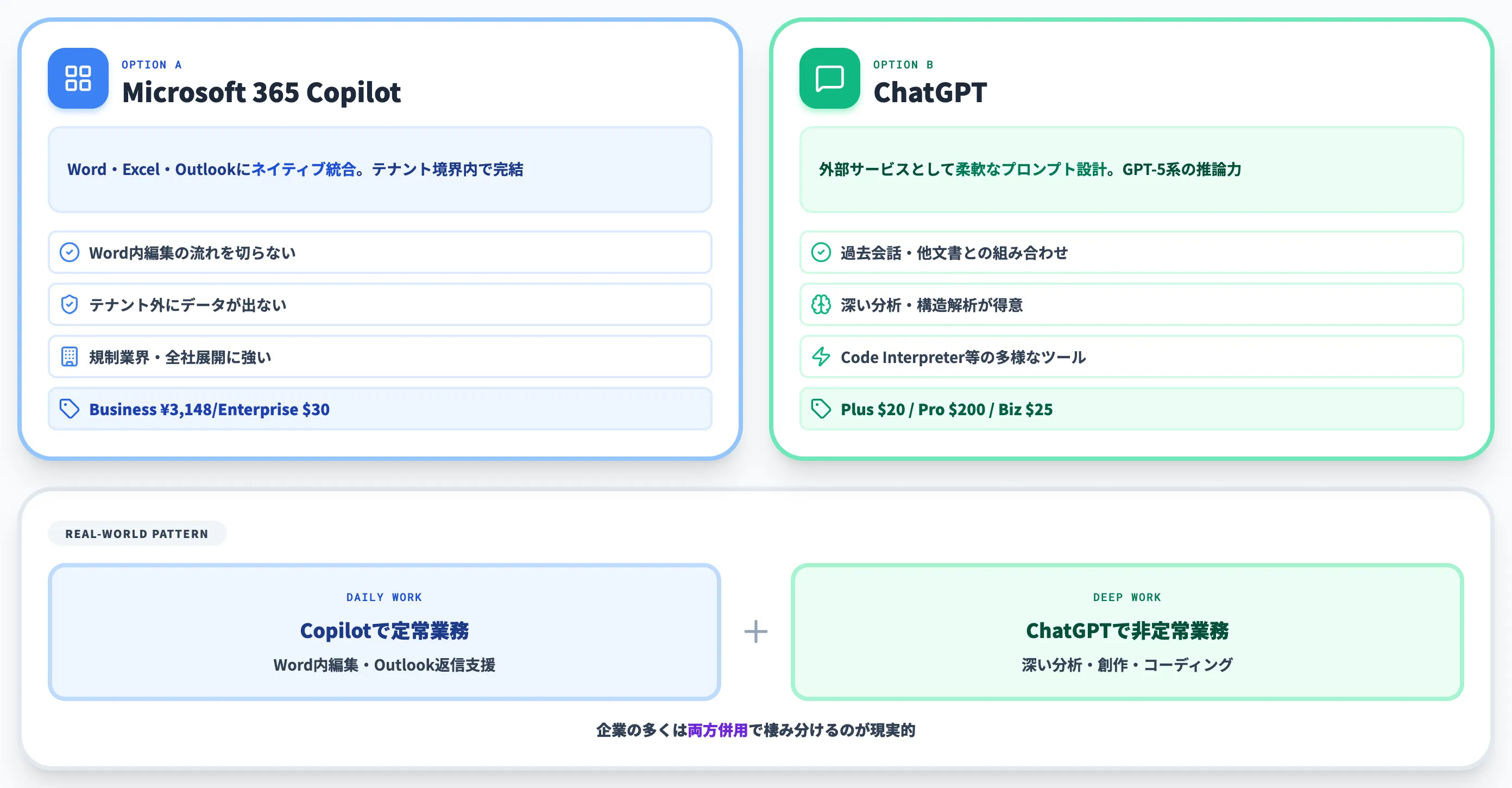The image size is (1512, 788).
Task: Click the text 深い分析・構造解析が得意
Action: tap(931, 305)
